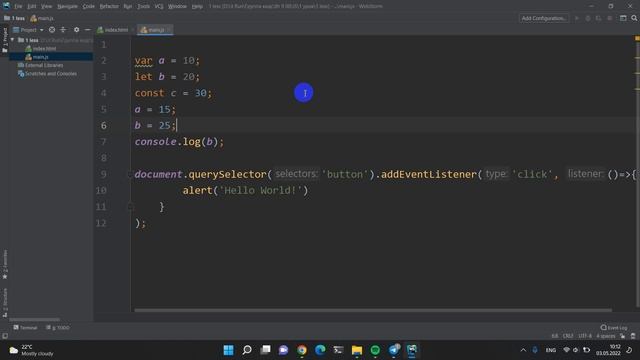Open Windows Start menu
Viewport: 640px width, 360px height.
[229, 350]
